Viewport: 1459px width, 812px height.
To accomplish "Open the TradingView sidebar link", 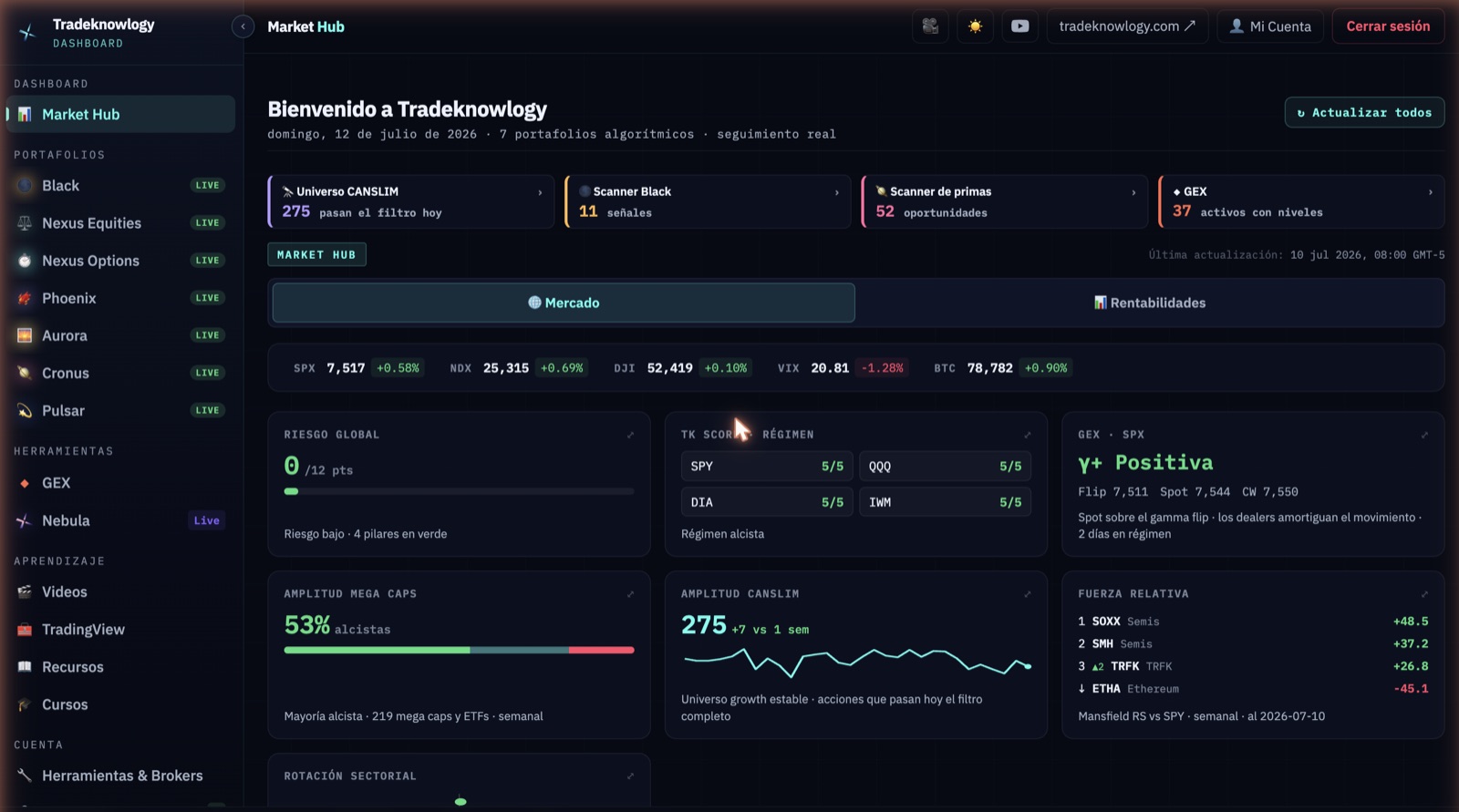I will pyautogui.click(x=120, y=630).
